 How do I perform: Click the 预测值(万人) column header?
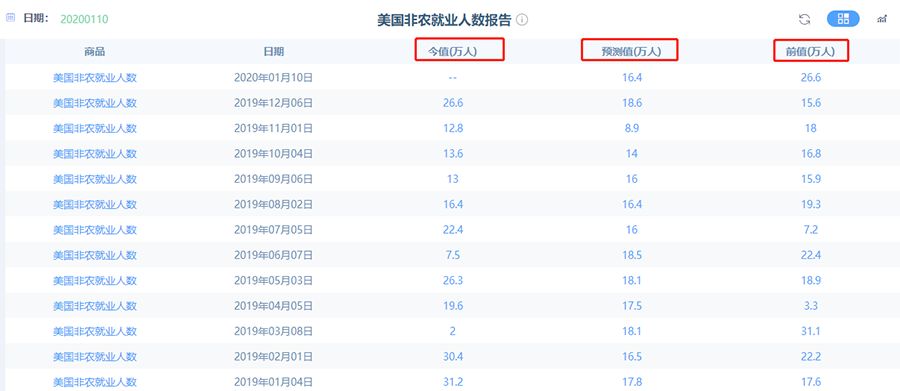pos(631,51)
